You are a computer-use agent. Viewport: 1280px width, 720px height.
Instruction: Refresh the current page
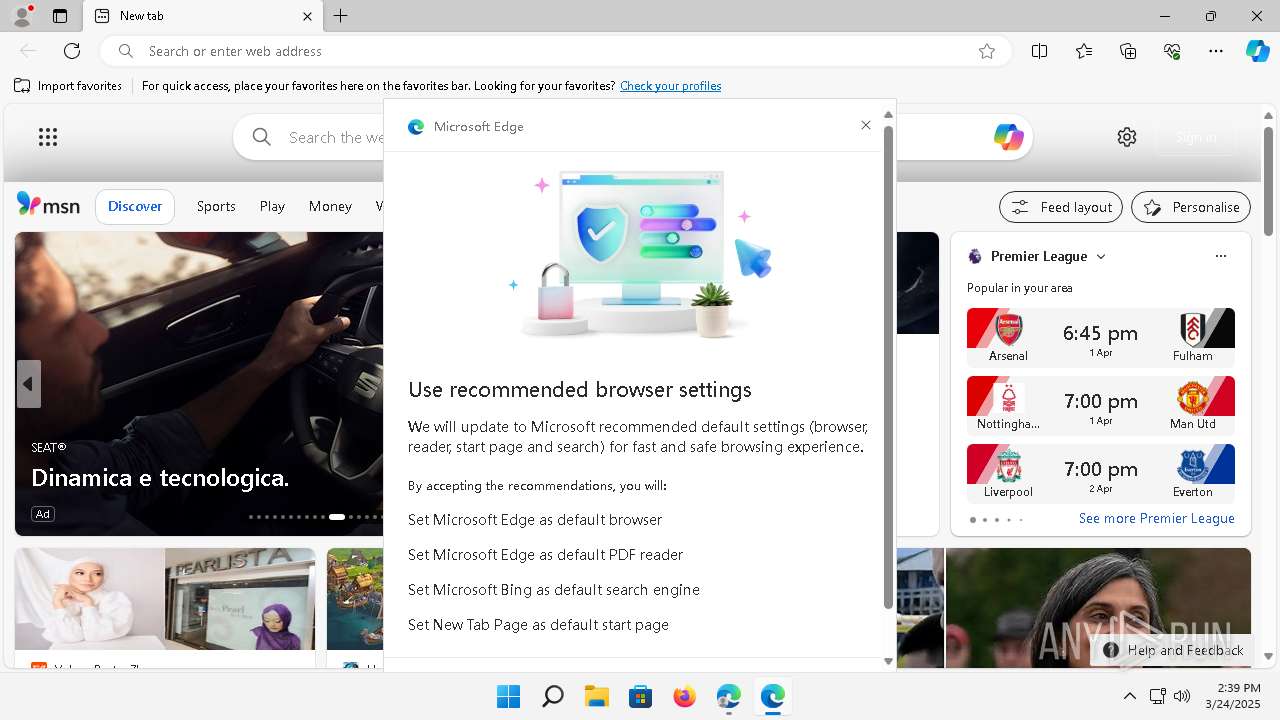tap(72, 51)
